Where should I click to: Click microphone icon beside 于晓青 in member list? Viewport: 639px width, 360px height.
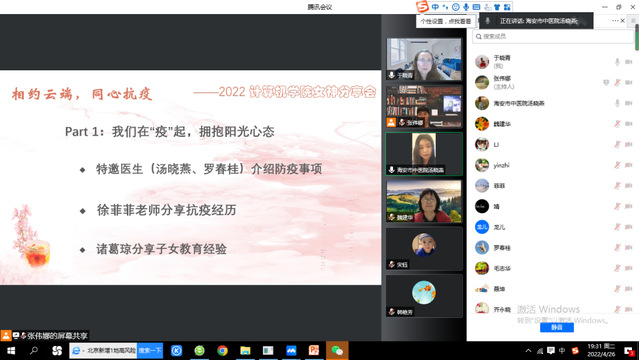coord(617,62)
